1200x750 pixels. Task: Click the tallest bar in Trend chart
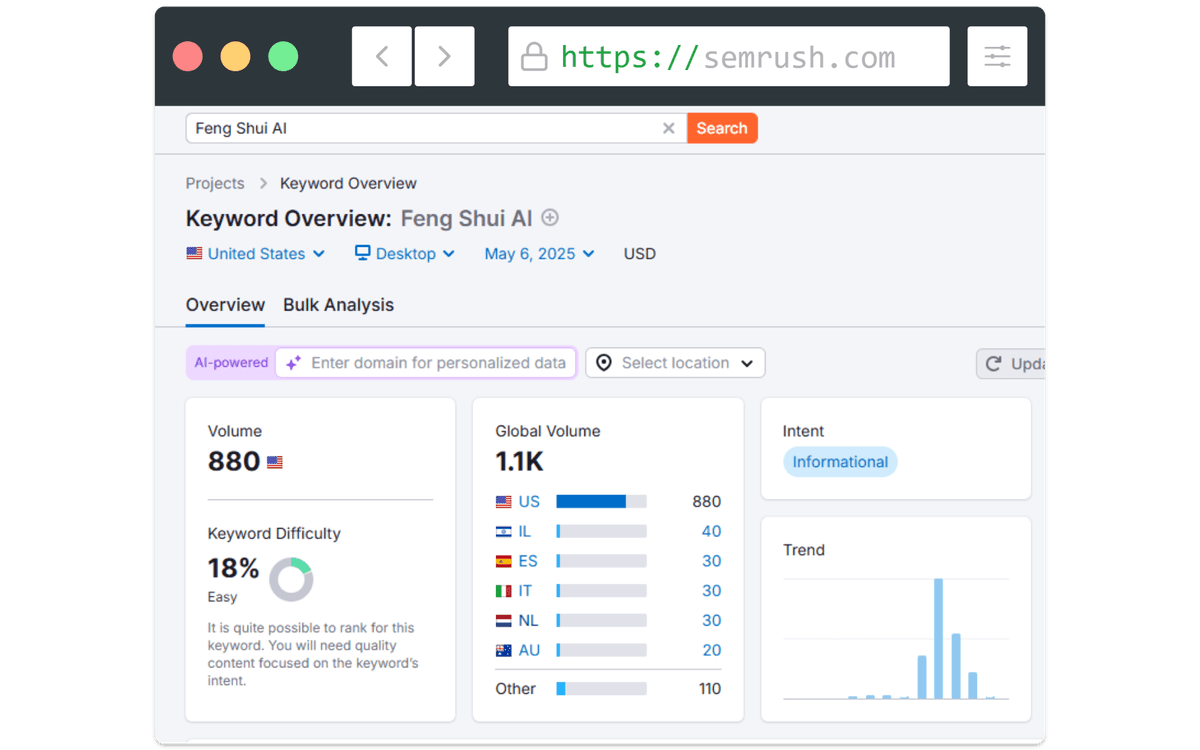click(x=939, y=639)
